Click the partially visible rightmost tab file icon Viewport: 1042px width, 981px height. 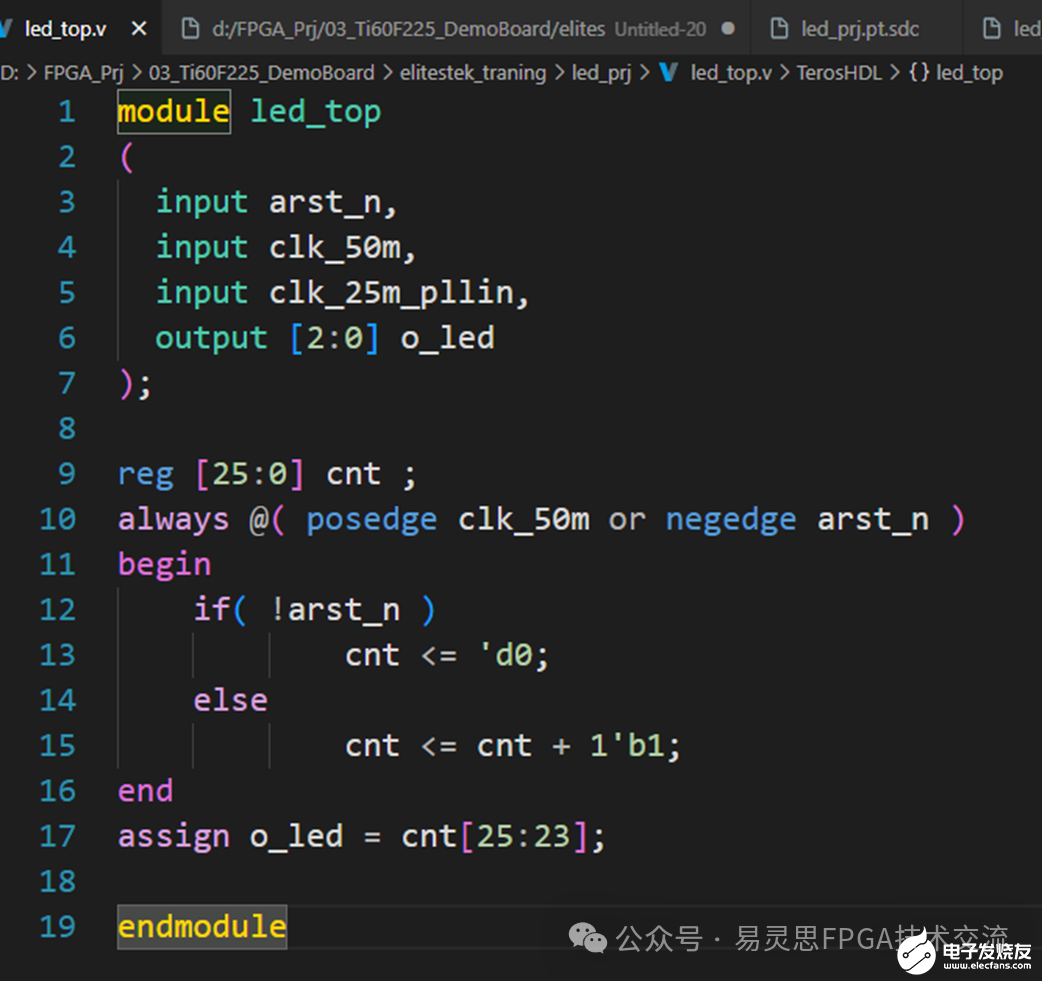click(992, 29)
